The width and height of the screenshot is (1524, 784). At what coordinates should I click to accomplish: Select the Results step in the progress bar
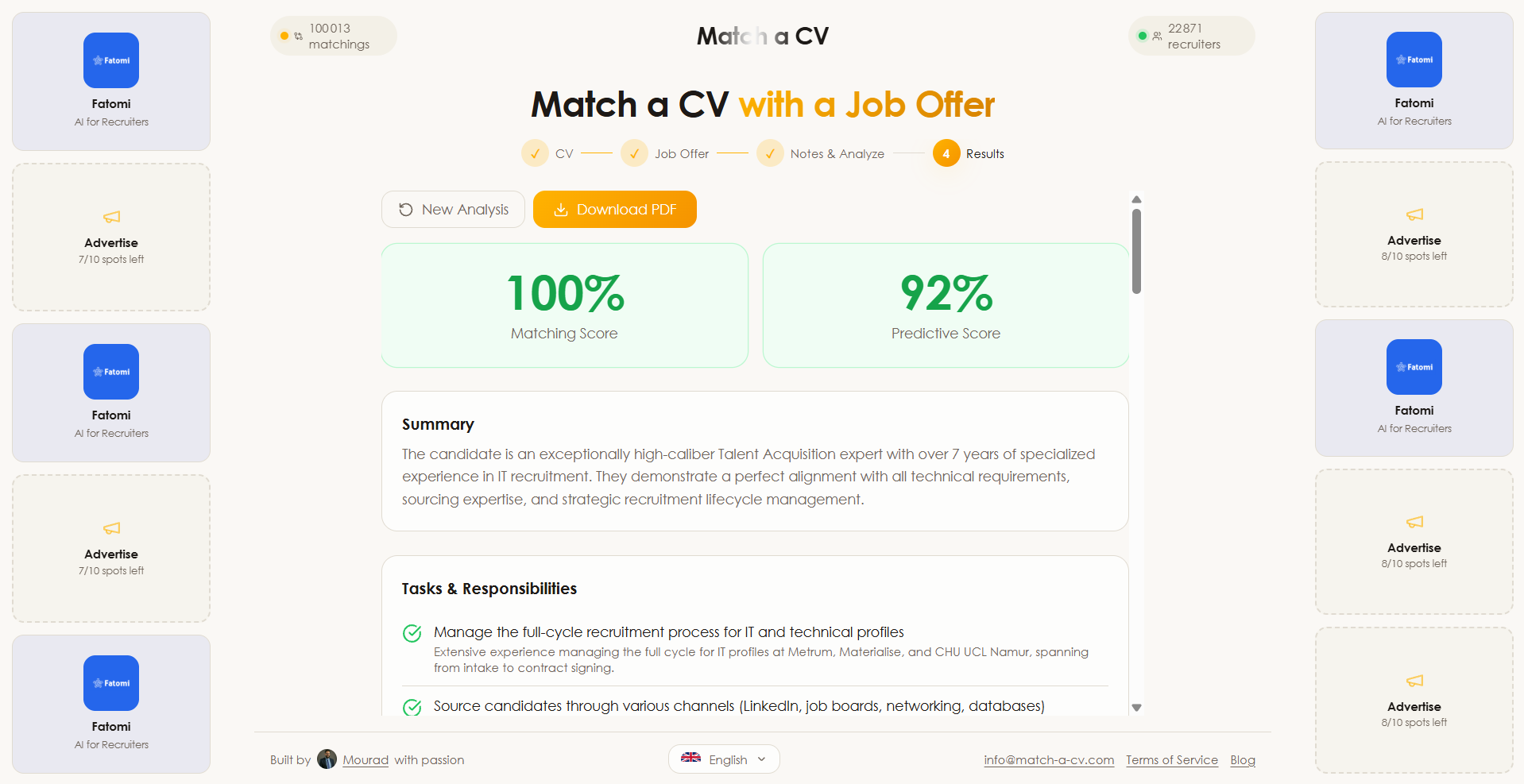[x=946, y=153]
